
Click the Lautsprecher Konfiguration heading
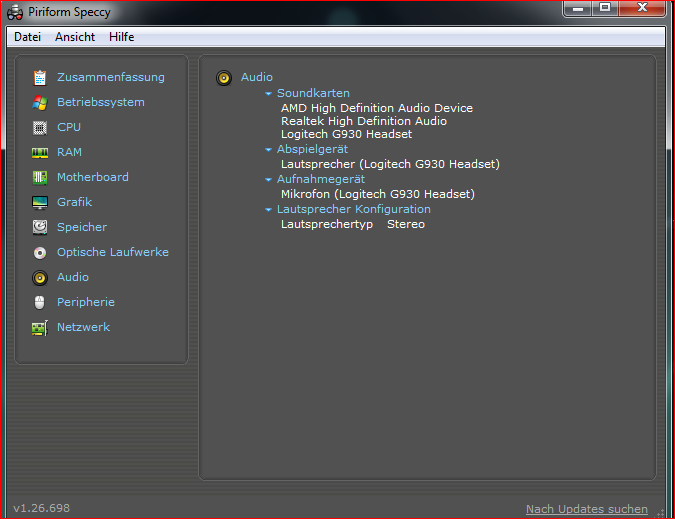[353, 209]
